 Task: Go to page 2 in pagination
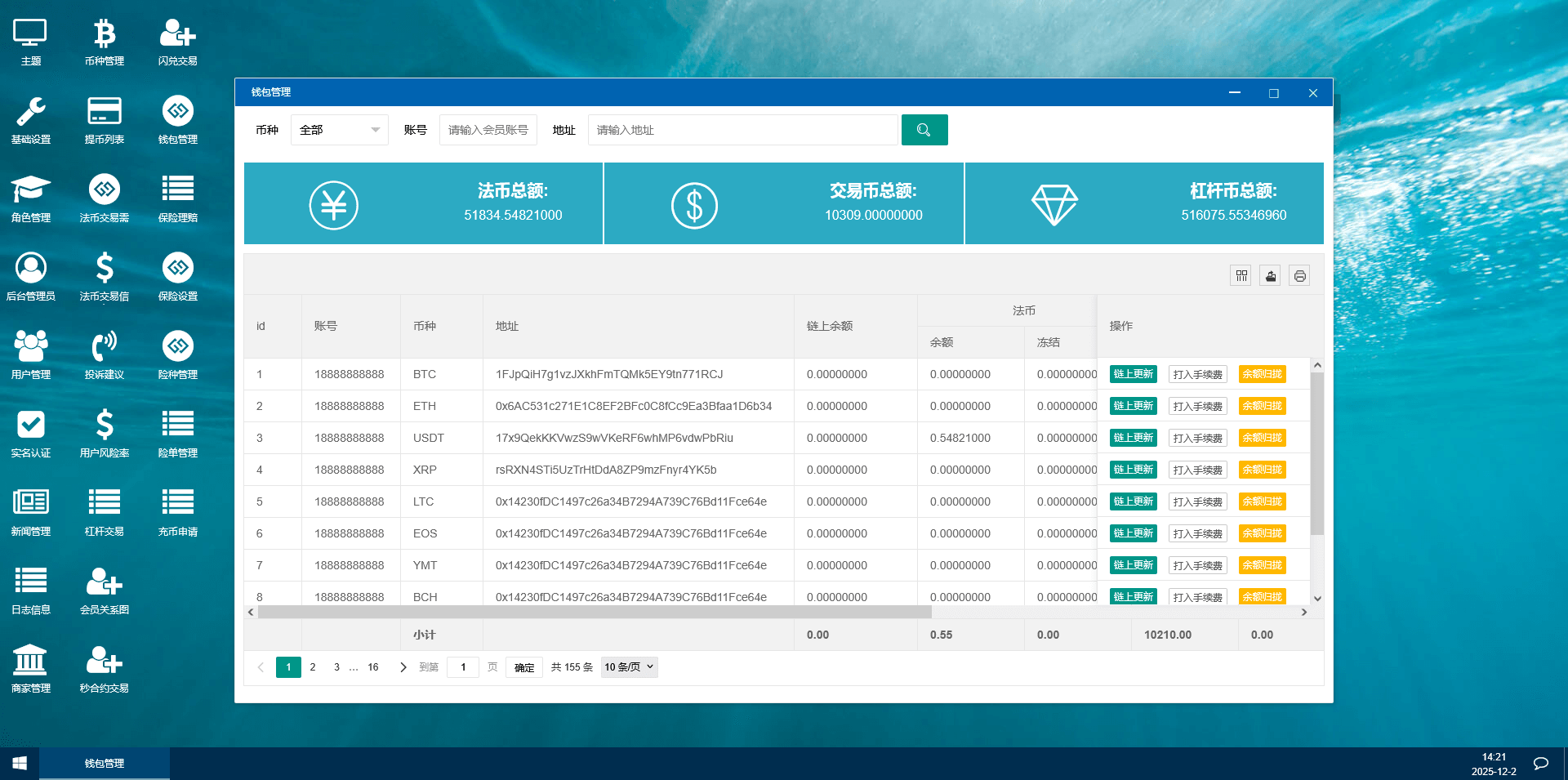coord(313,667)
